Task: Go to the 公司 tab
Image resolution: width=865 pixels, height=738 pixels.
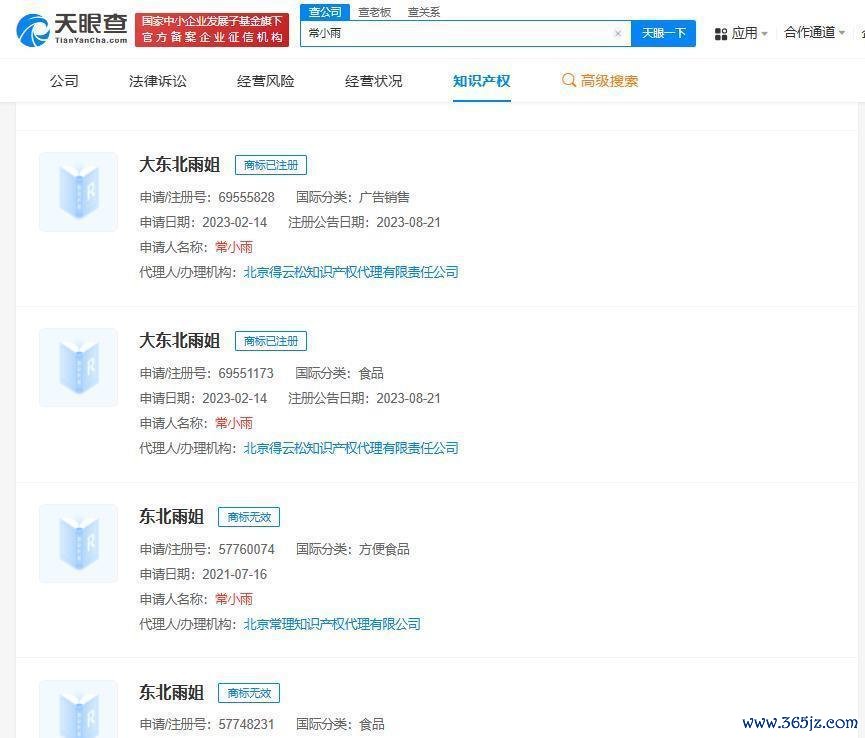Action: pyautogui.click(x=64, y=81)
